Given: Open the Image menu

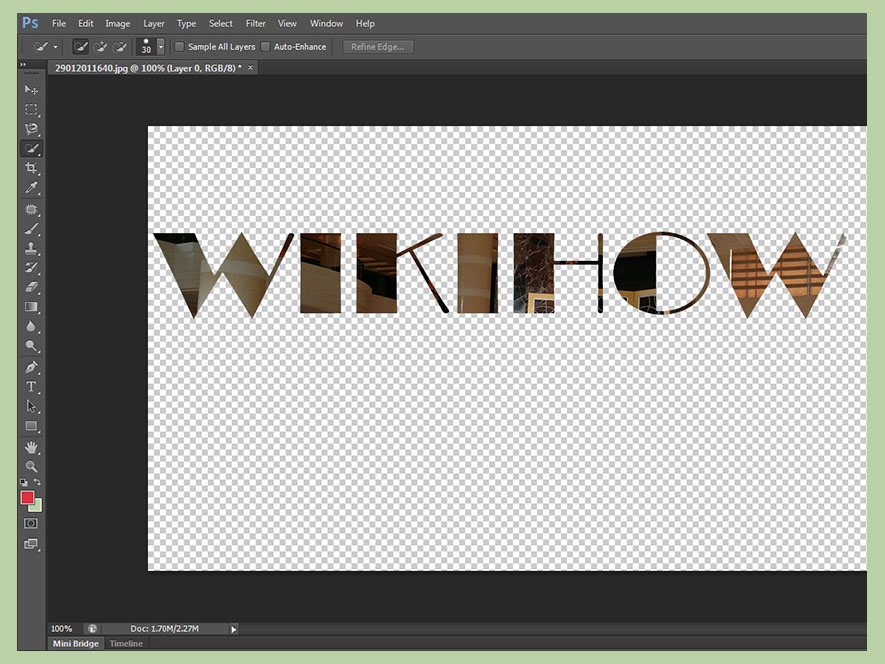Looking at the screenshot, I should point(117,24).
